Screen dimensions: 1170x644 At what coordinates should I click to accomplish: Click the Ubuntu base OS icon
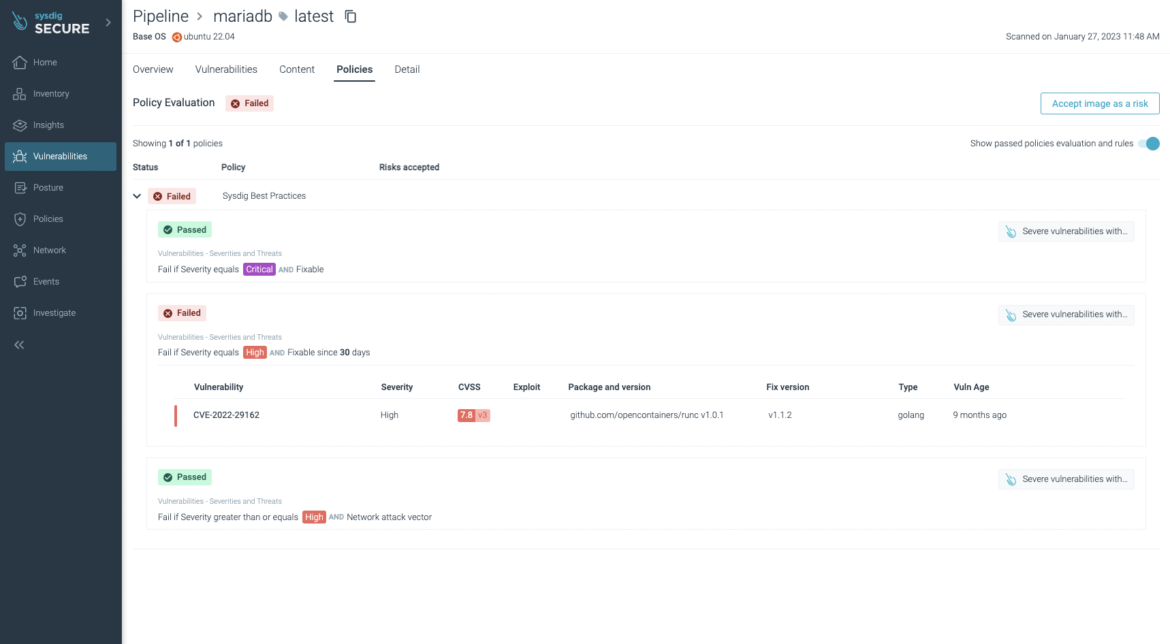177,37
